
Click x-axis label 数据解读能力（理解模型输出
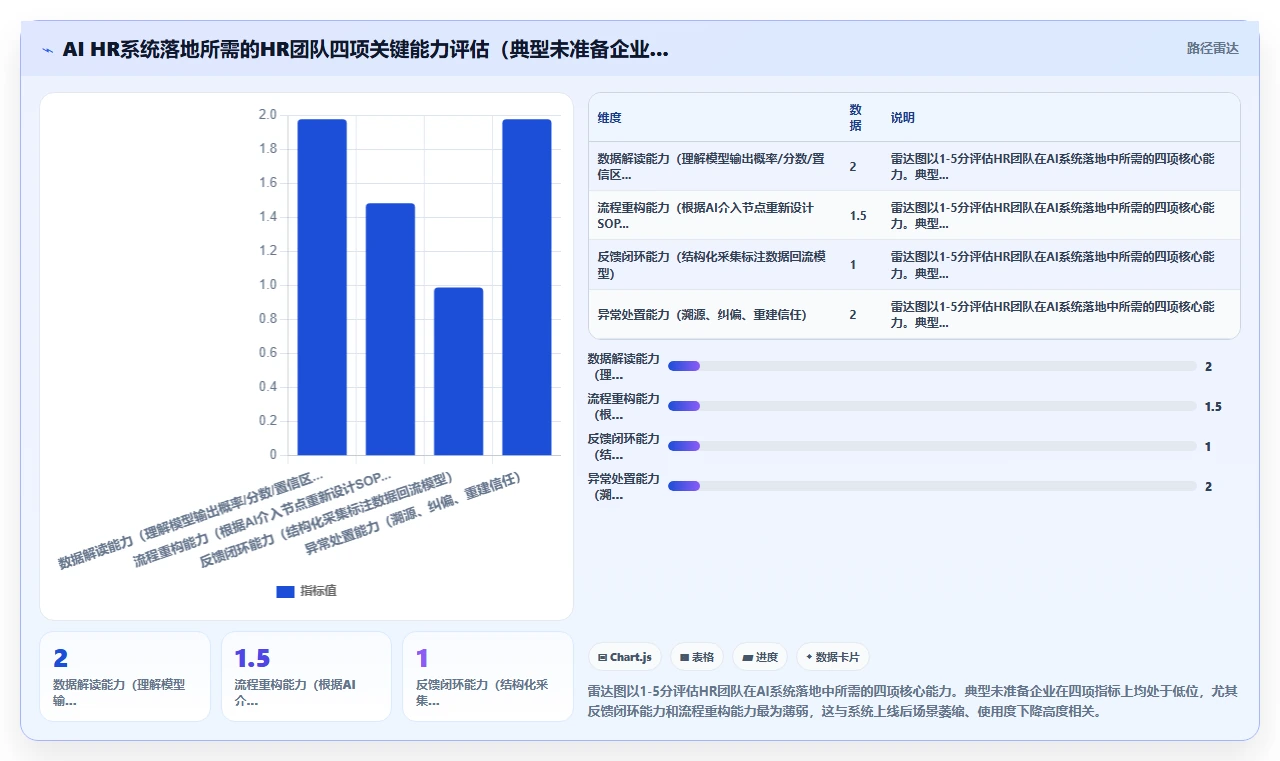pyautogui.click(x=191, y=519)
